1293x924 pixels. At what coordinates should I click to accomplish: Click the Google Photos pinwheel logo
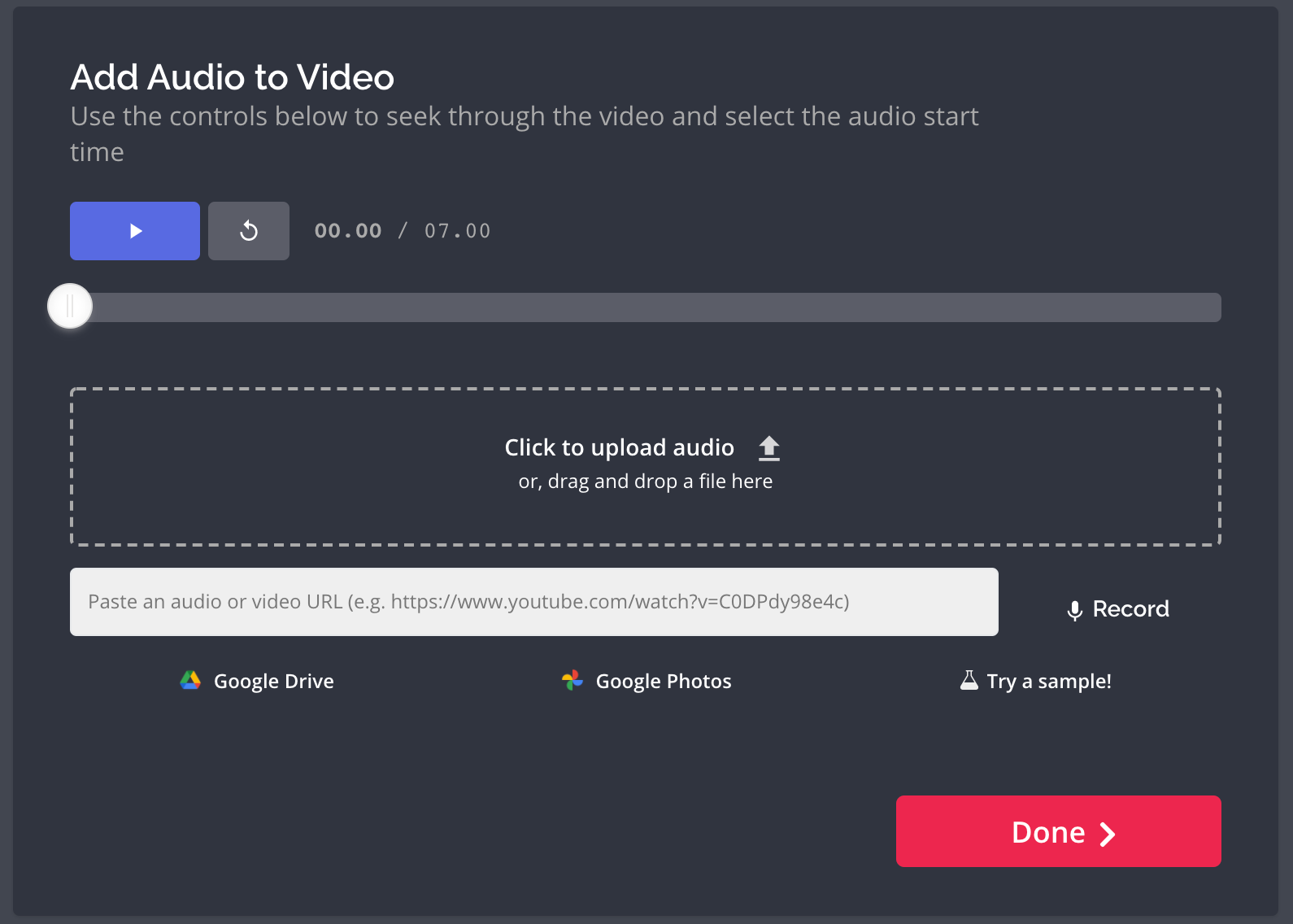coord(572,681)
